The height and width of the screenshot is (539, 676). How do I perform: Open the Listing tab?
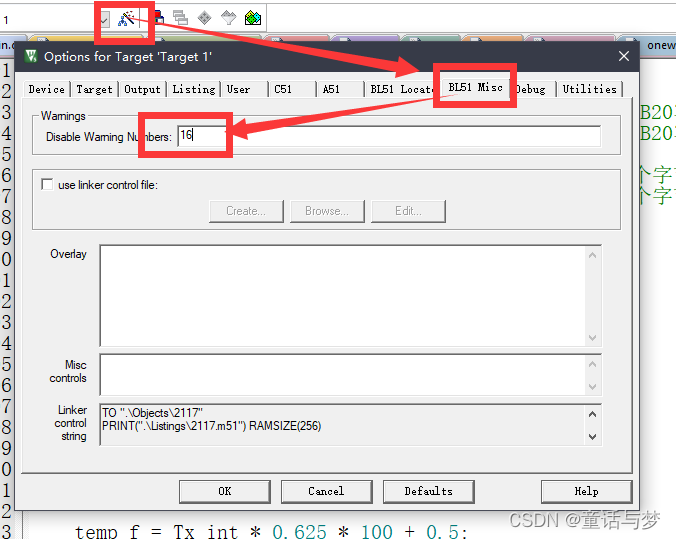click(194, 89)
